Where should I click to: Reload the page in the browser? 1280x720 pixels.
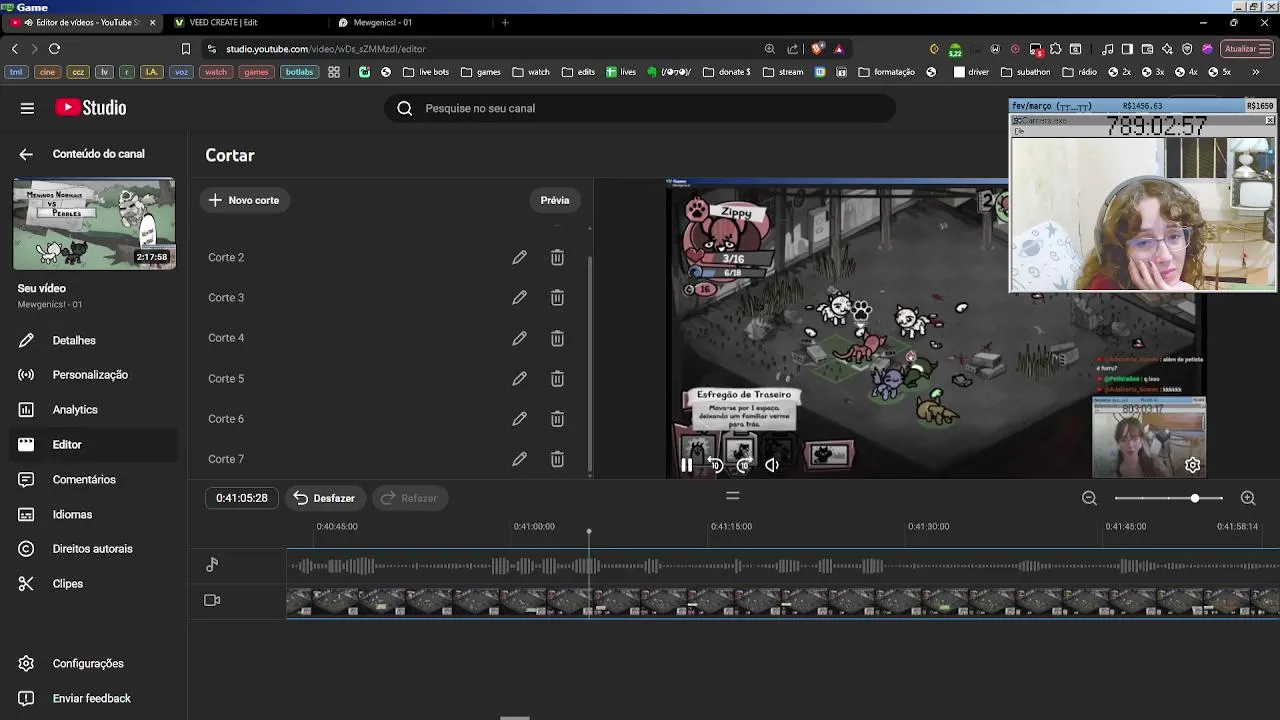coord(54,48)
